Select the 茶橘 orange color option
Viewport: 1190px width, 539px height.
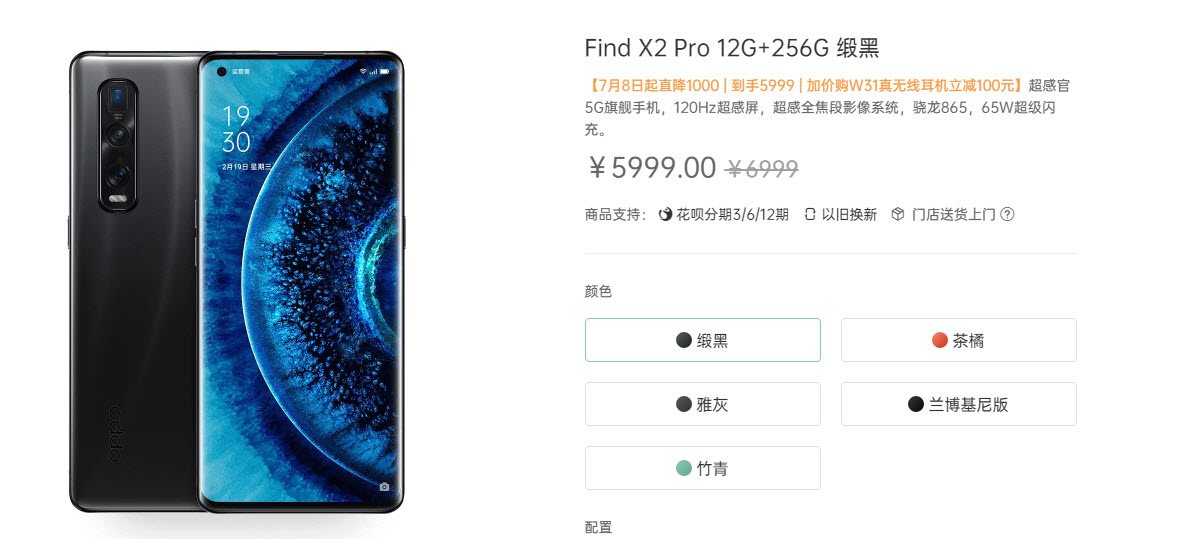[959, 340]
